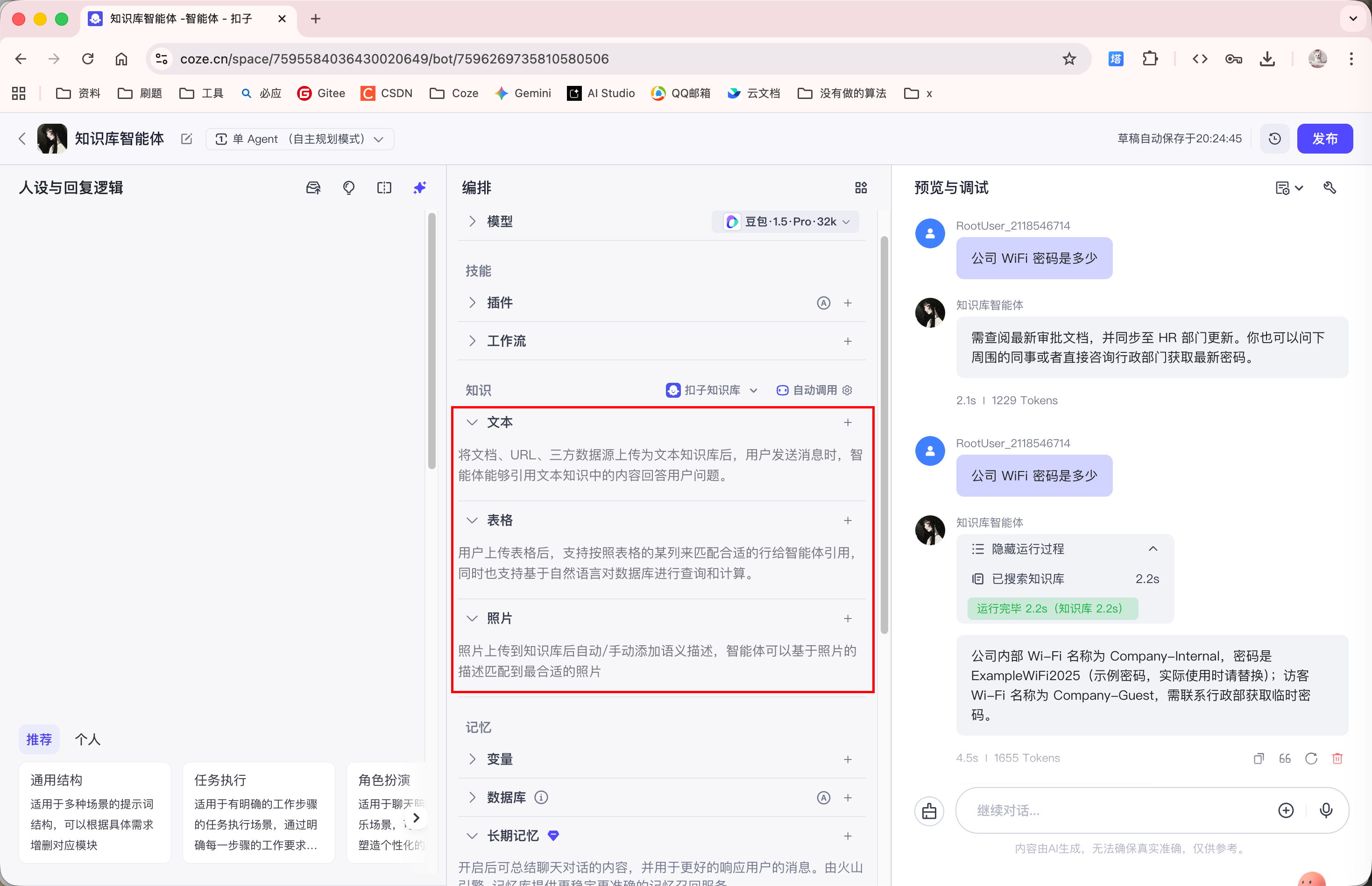The image size is (1372, 886).
Task: Click the lightbulb suggestion icon
Action: click(x=349, y=188)
